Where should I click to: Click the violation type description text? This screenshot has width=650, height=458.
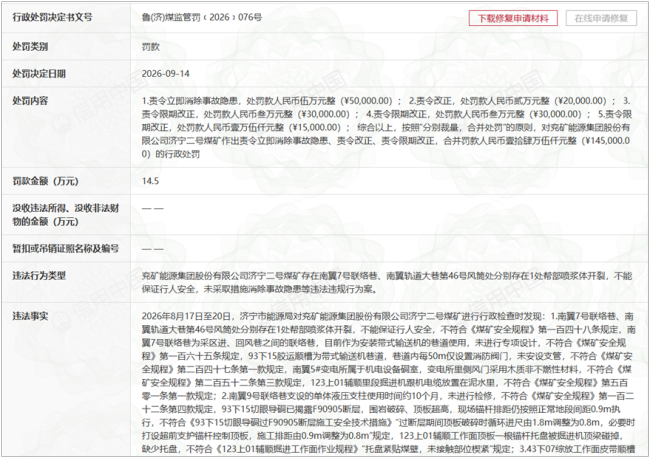[x=386, y=282]
